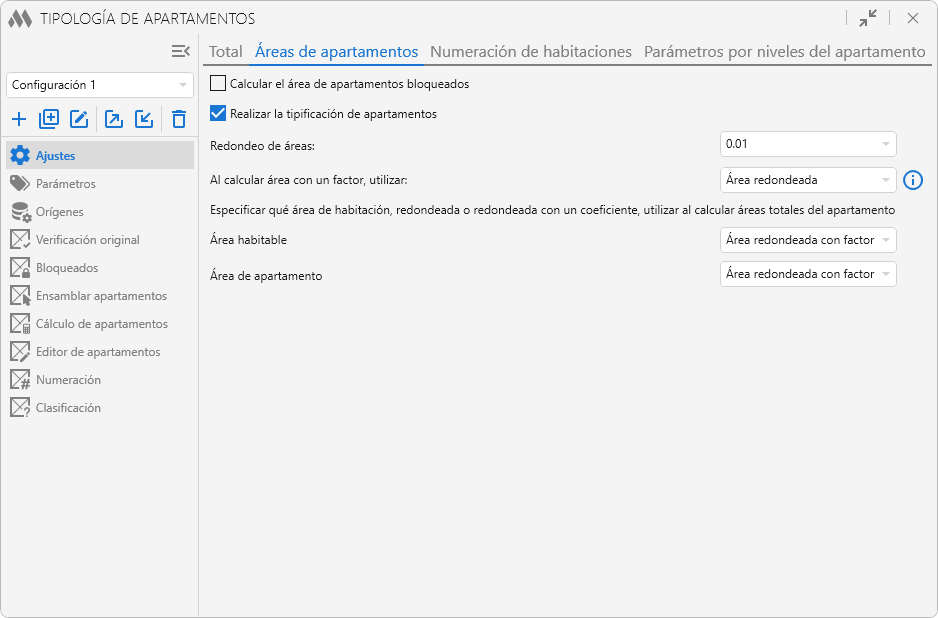Open the Ensamblar apartamentos section
The image size is (938, 618).
[101, 296]
